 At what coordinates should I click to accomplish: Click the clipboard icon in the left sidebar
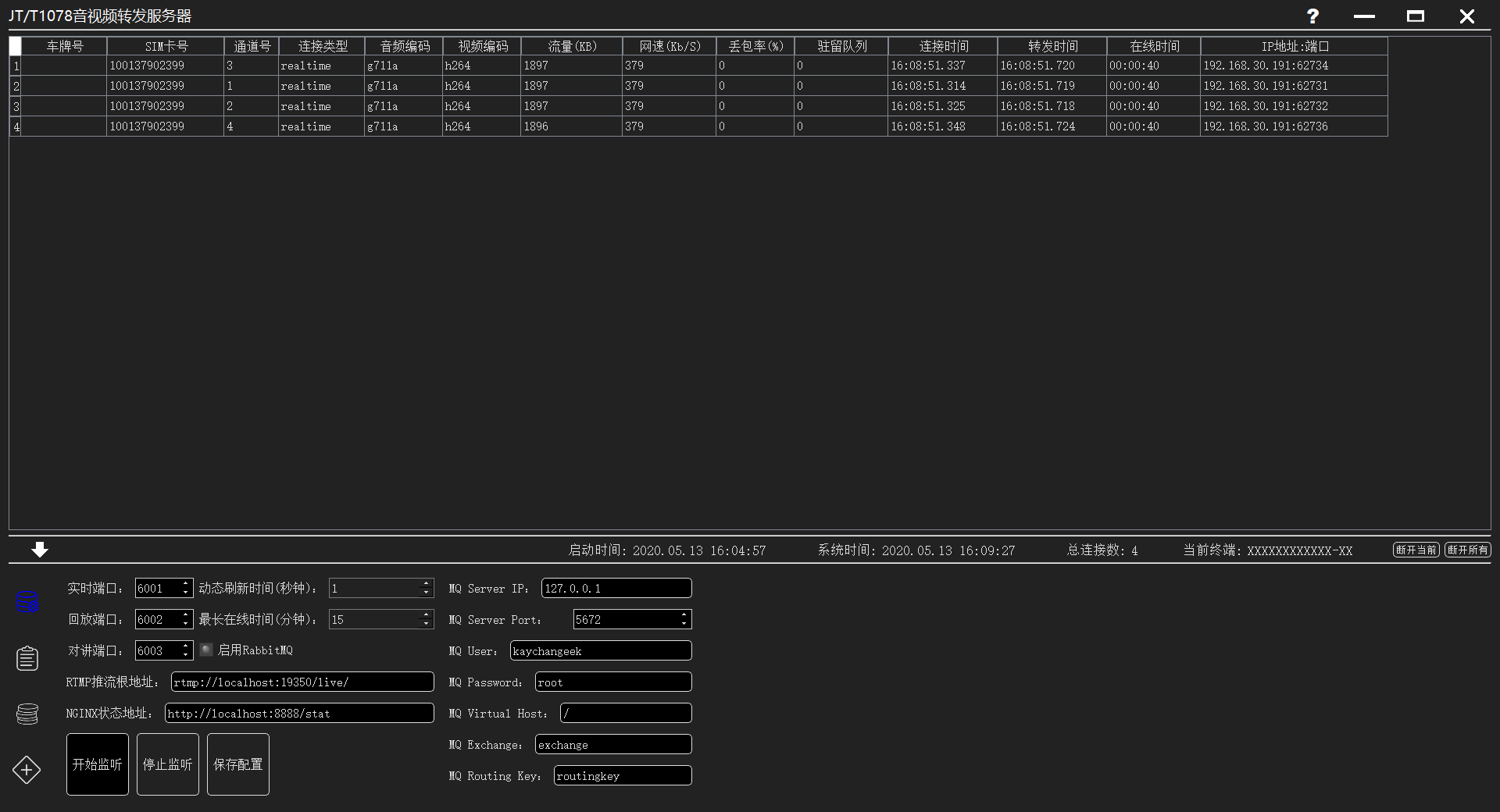[27, 658]
